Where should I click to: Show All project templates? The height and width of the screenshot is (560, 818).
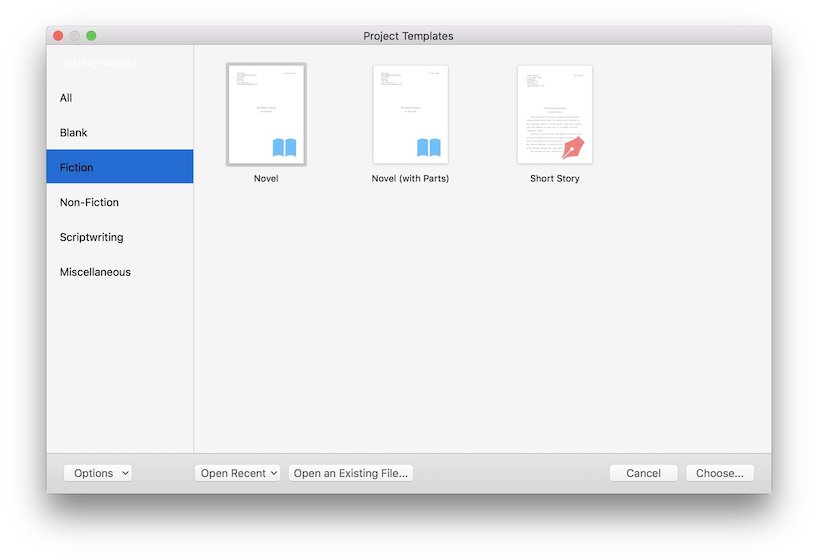click(x=66, y=98)
